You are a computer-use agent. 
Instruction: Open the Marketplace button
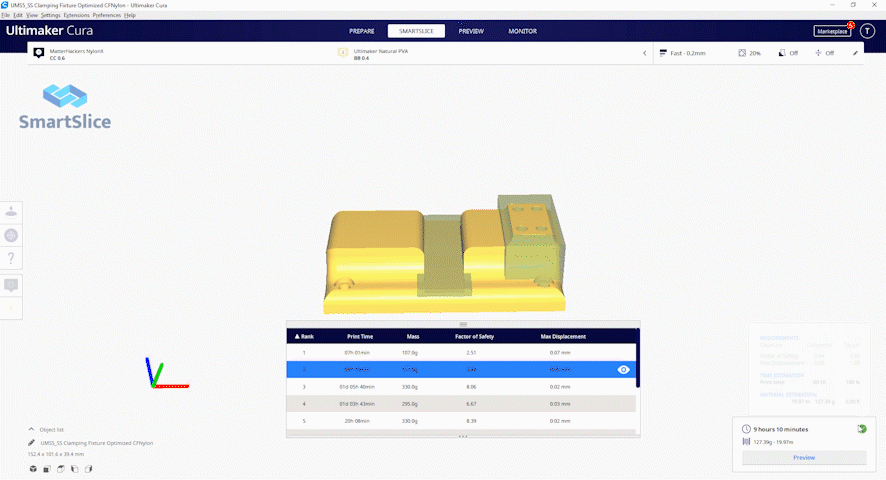click(x=832, y=31)
